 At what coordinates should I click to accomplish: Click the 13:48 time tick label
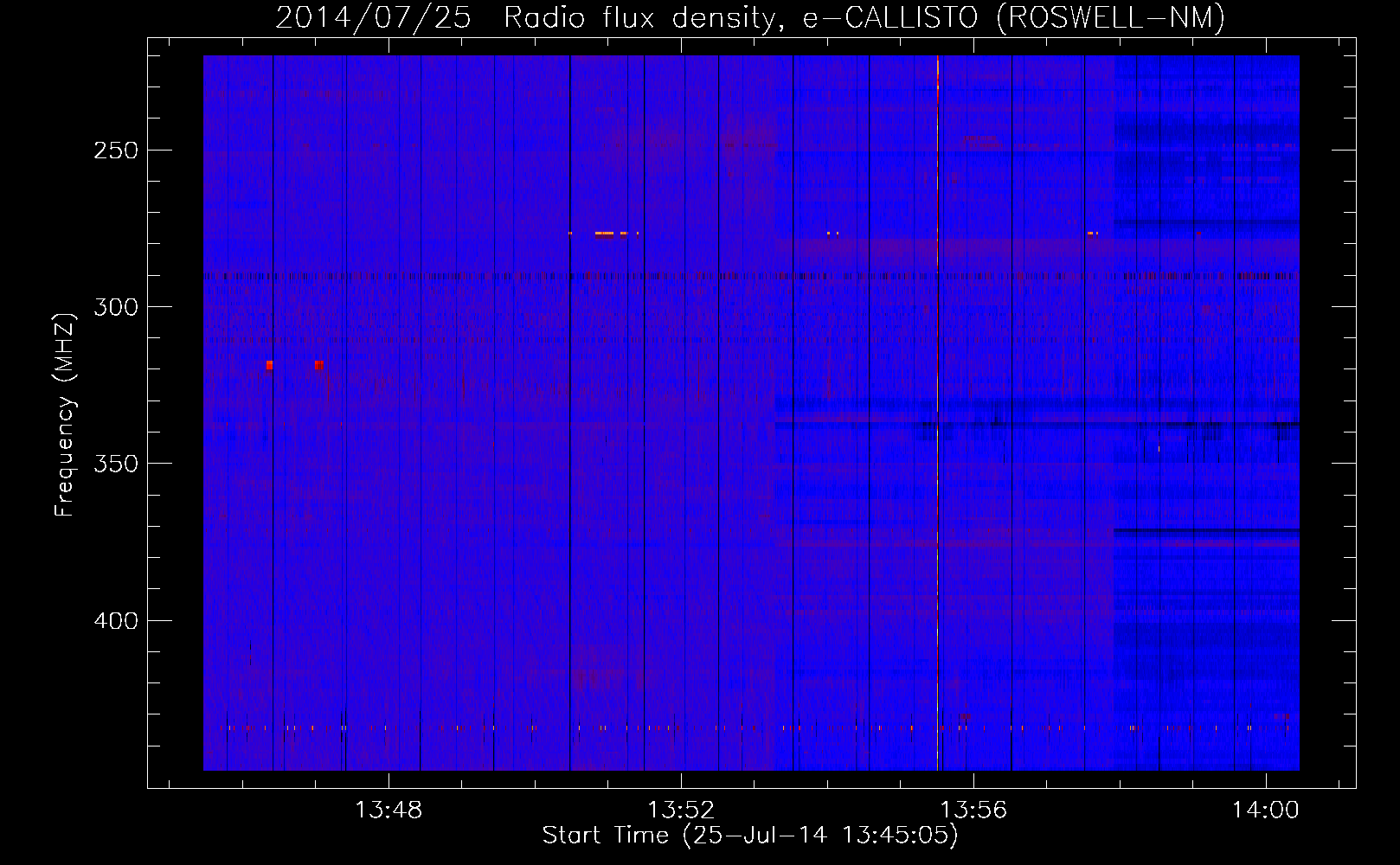(x=389, y=811)
